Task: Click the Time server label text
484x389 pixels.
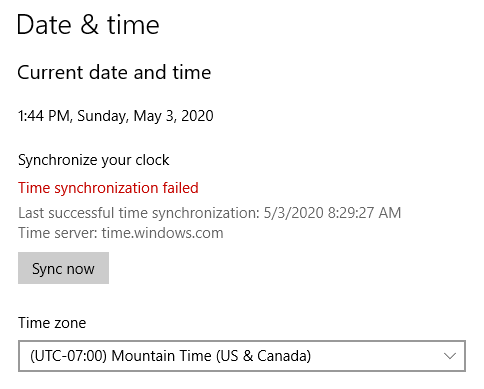Action: [x=58, y=233]
